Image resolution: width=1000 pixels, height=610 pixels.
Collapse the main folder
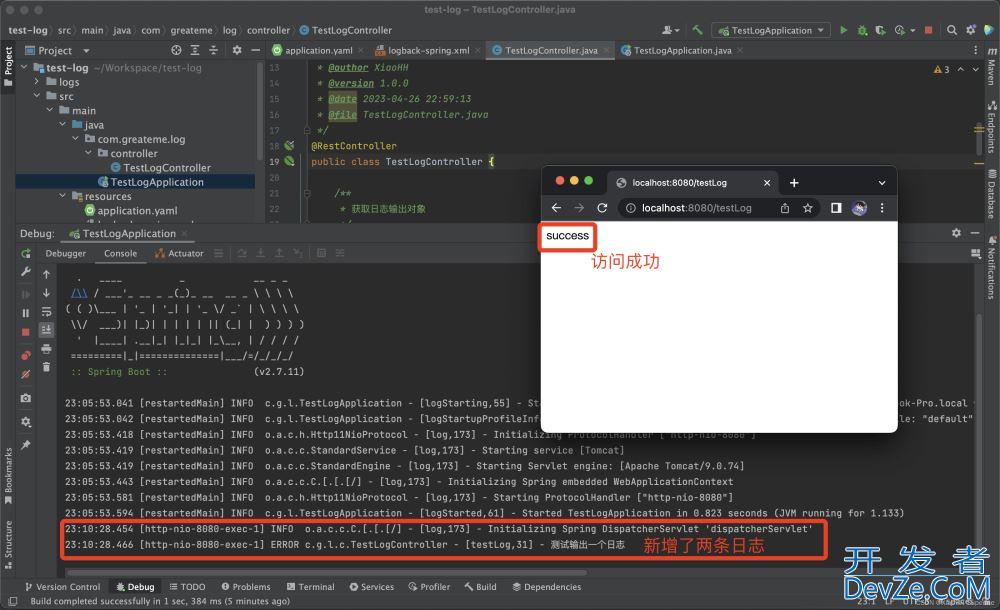(50, 110)
